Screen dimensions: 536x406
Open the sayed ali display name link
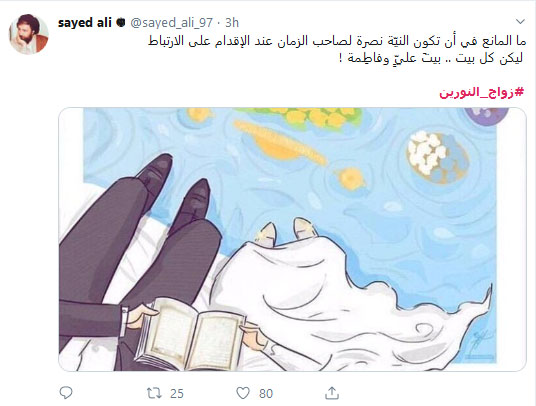[x=85, y=23]
